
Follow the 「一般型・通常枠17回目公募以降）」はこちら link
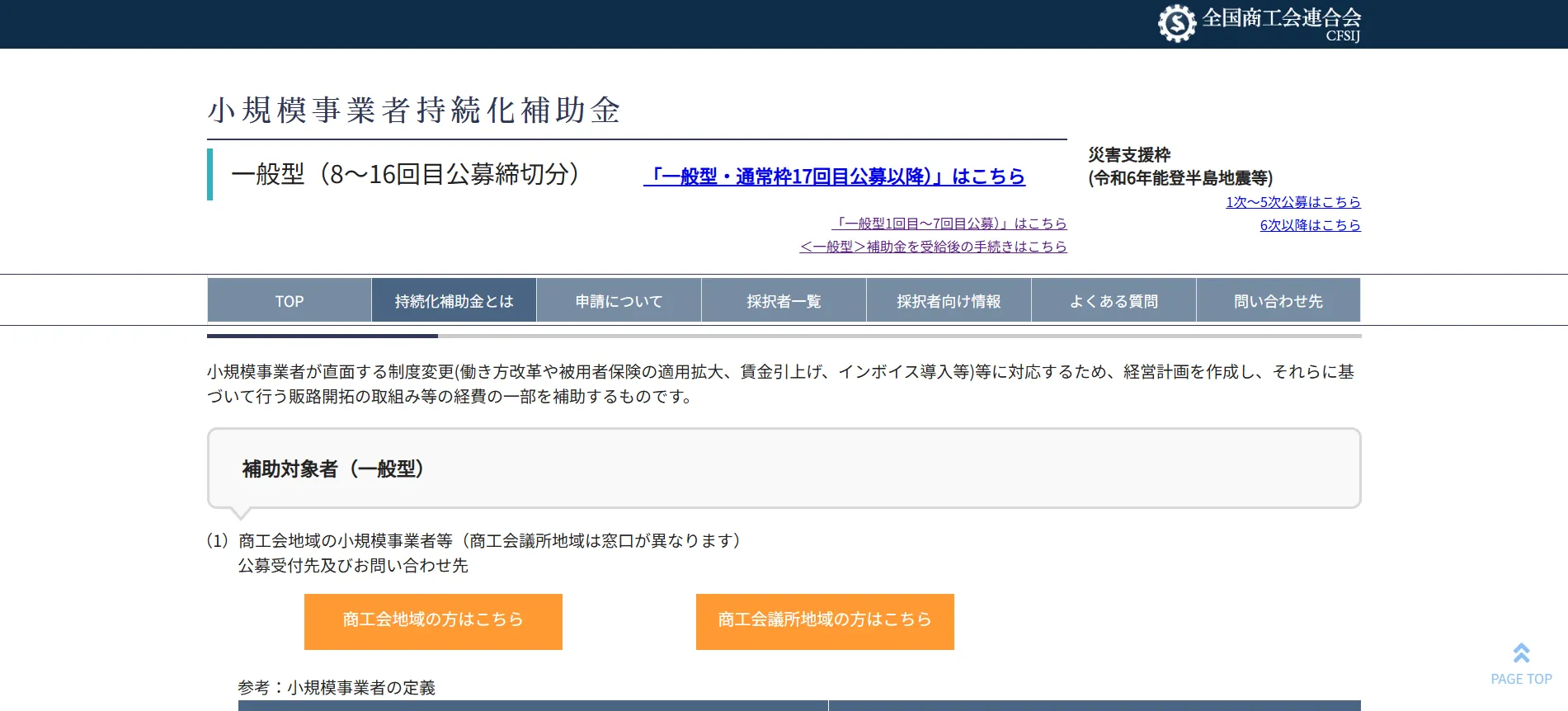click(x=835, y=177)
